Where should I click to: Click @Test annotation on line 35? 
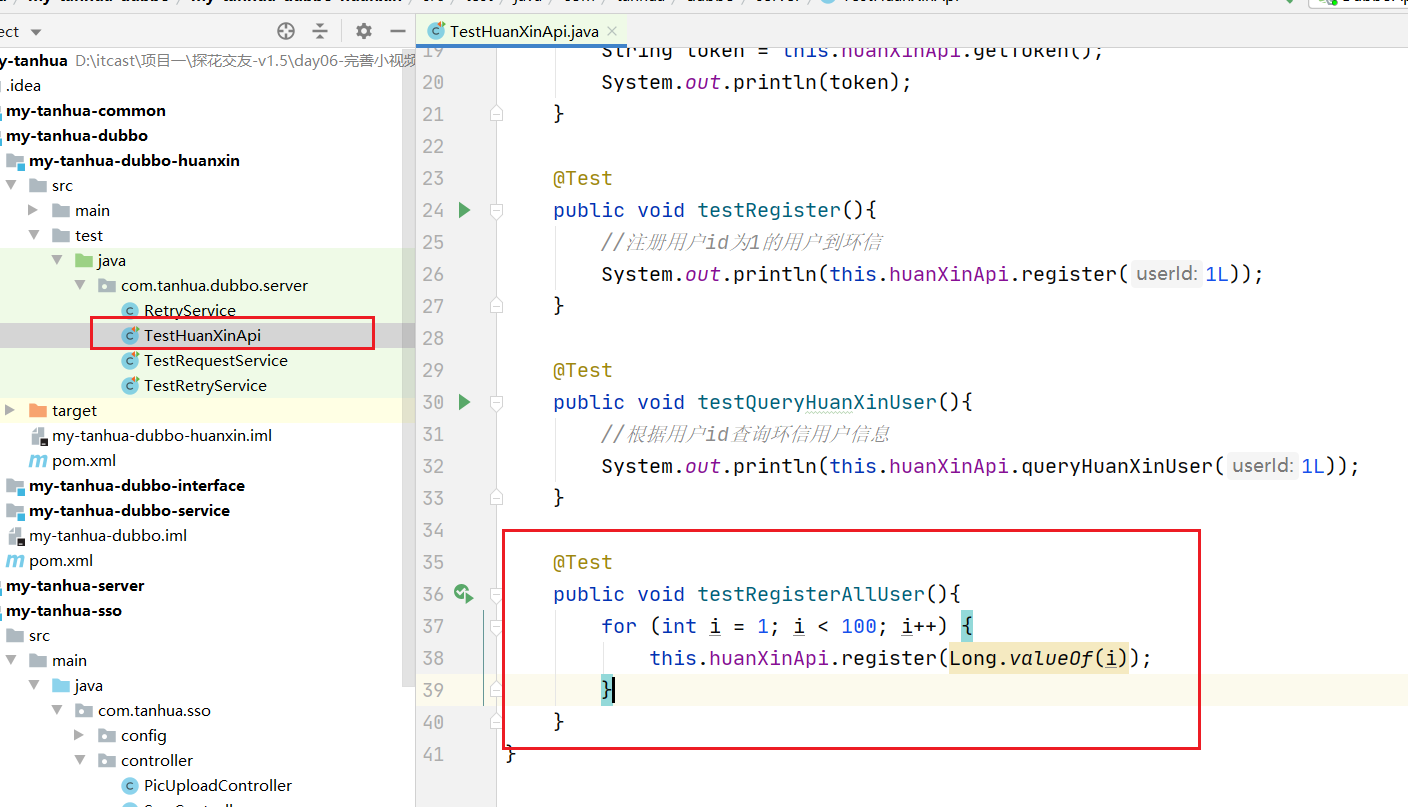[x=583, y=562]
